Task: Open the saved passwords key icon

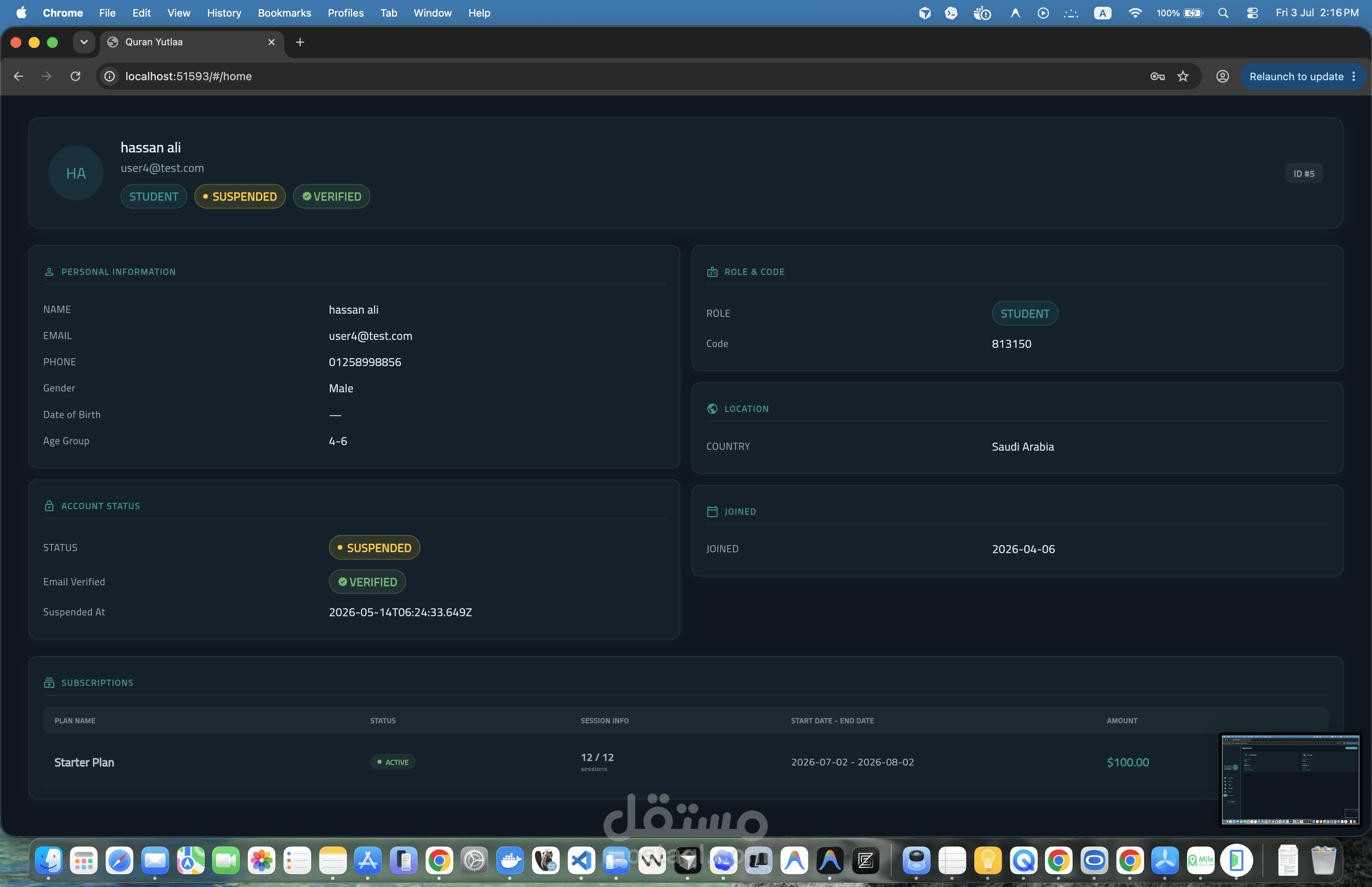Action: [x=1157, y=76]
